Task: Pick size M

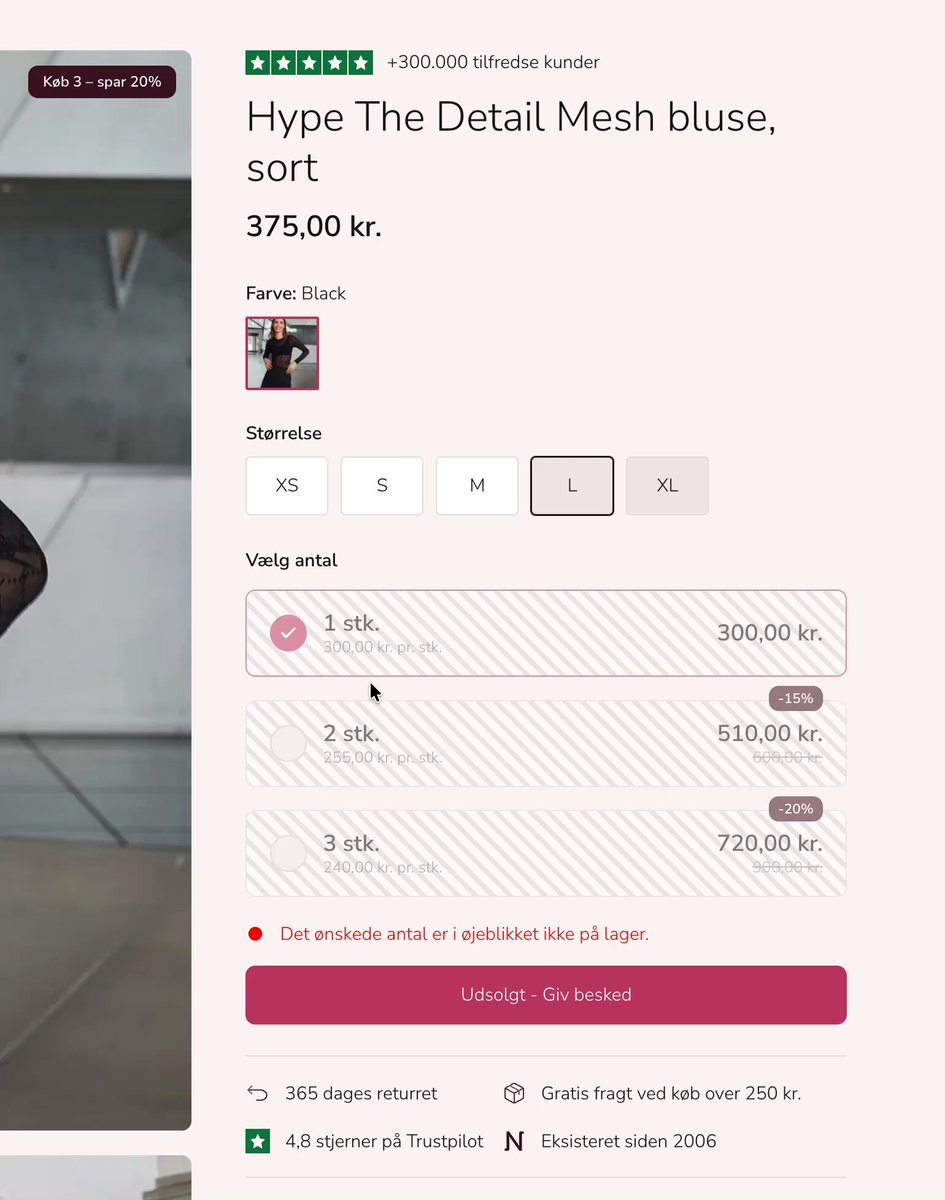Action: [477, 486]
